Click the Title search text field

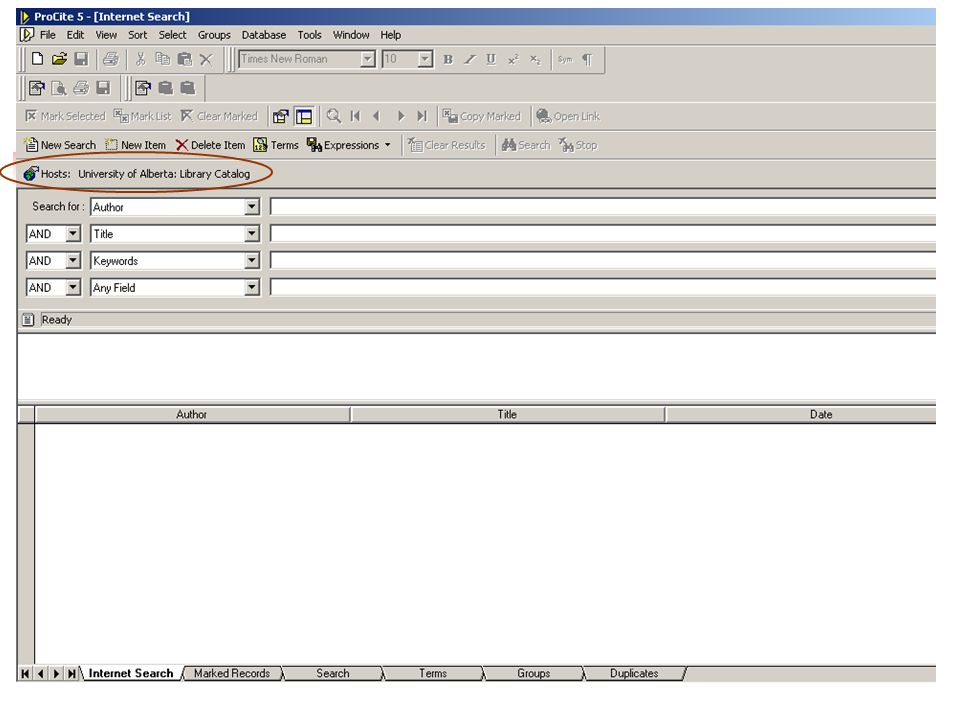[x=602, y=234]
